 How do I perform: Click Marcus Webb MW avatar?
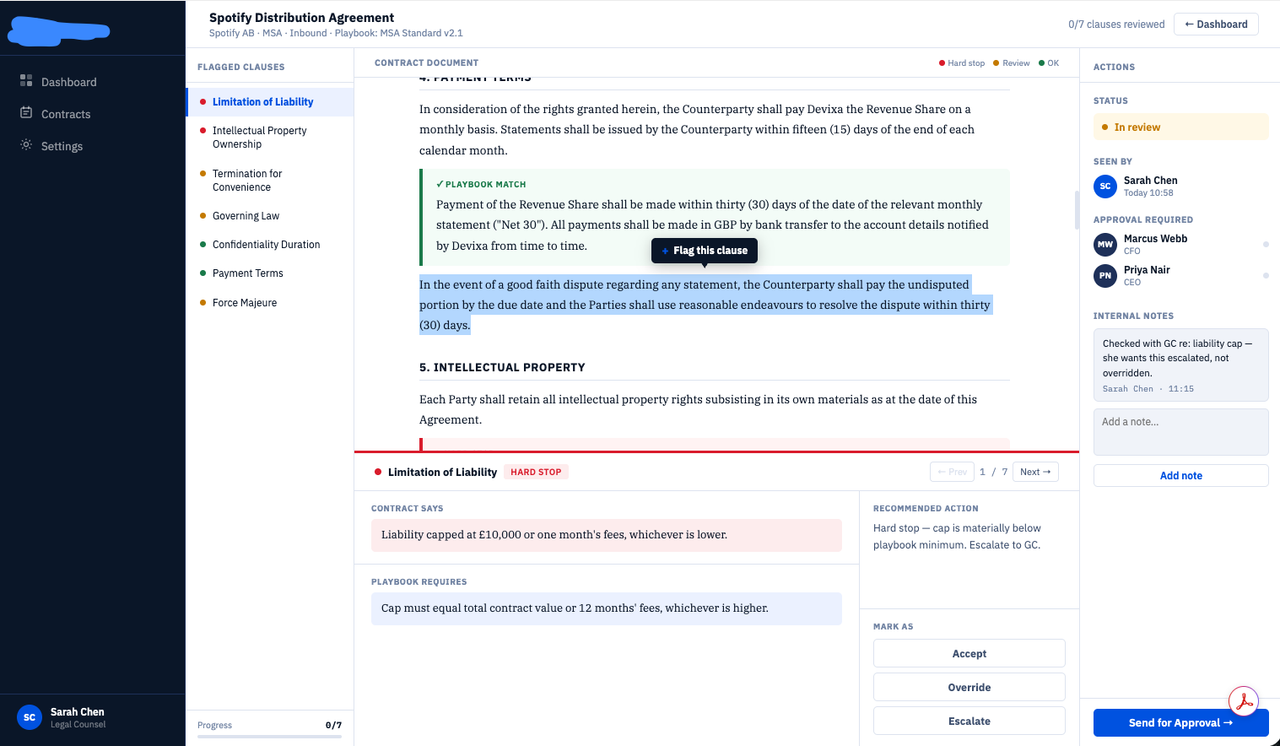(1105, 244)
